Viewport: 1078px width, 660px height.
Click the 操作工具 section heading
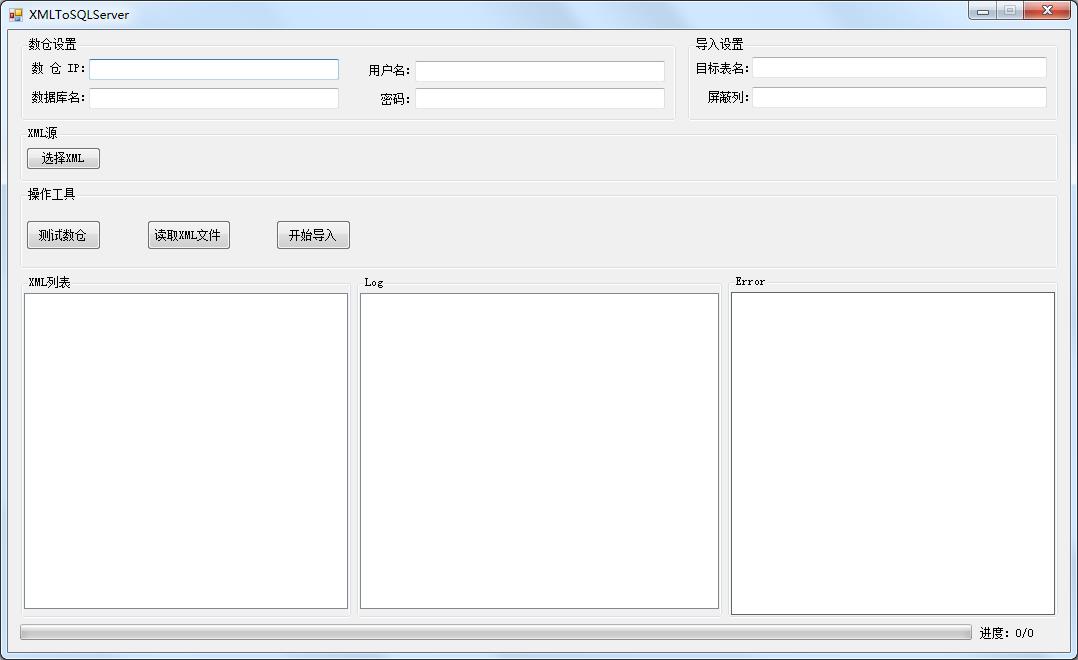(48, 194)
